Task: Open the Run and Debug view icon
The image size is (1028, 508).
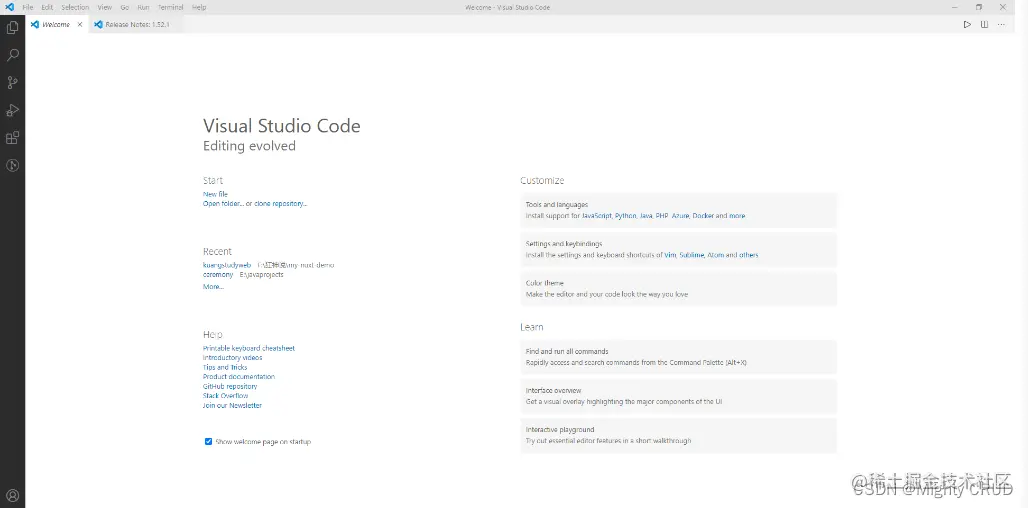Action: click(12, 110)
